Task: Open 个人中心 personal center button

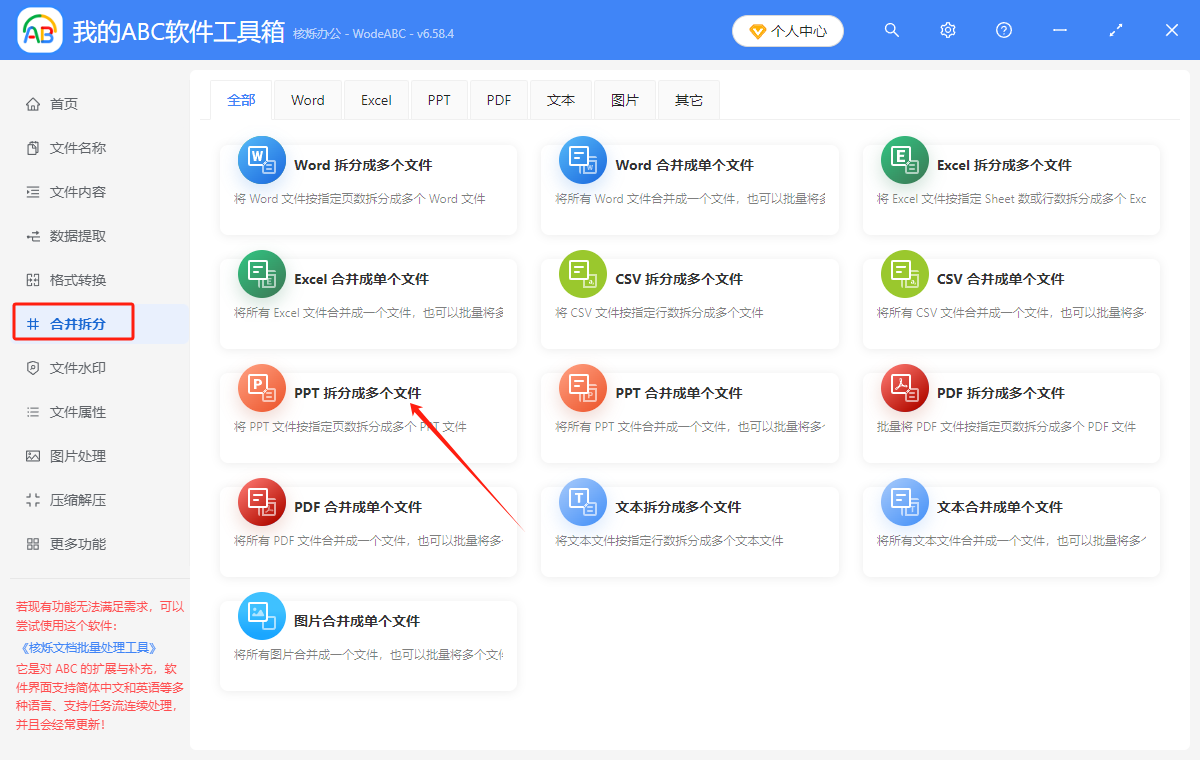Action: (x=788, y=31)
